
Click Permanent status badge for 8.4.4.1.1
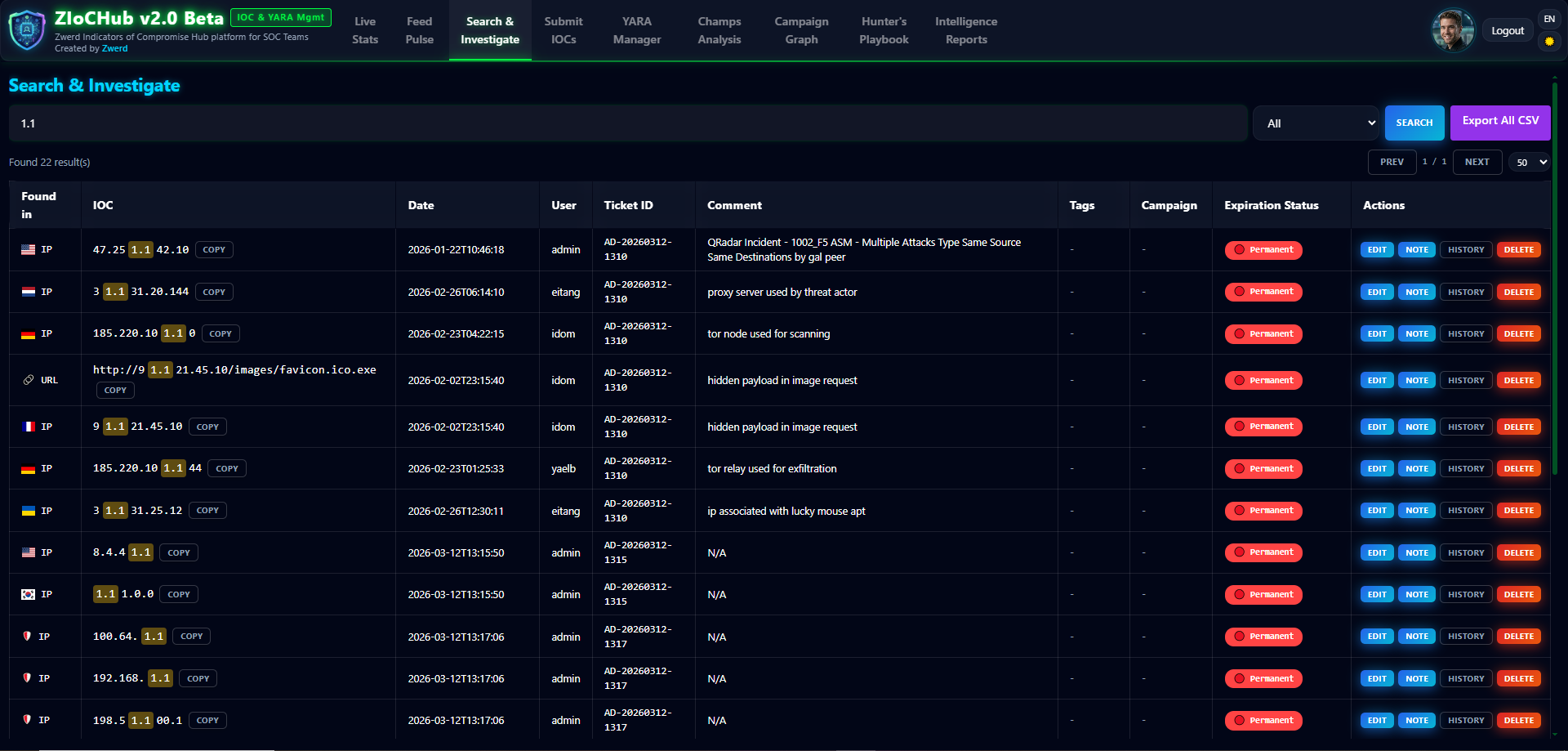click(1263, 552)
